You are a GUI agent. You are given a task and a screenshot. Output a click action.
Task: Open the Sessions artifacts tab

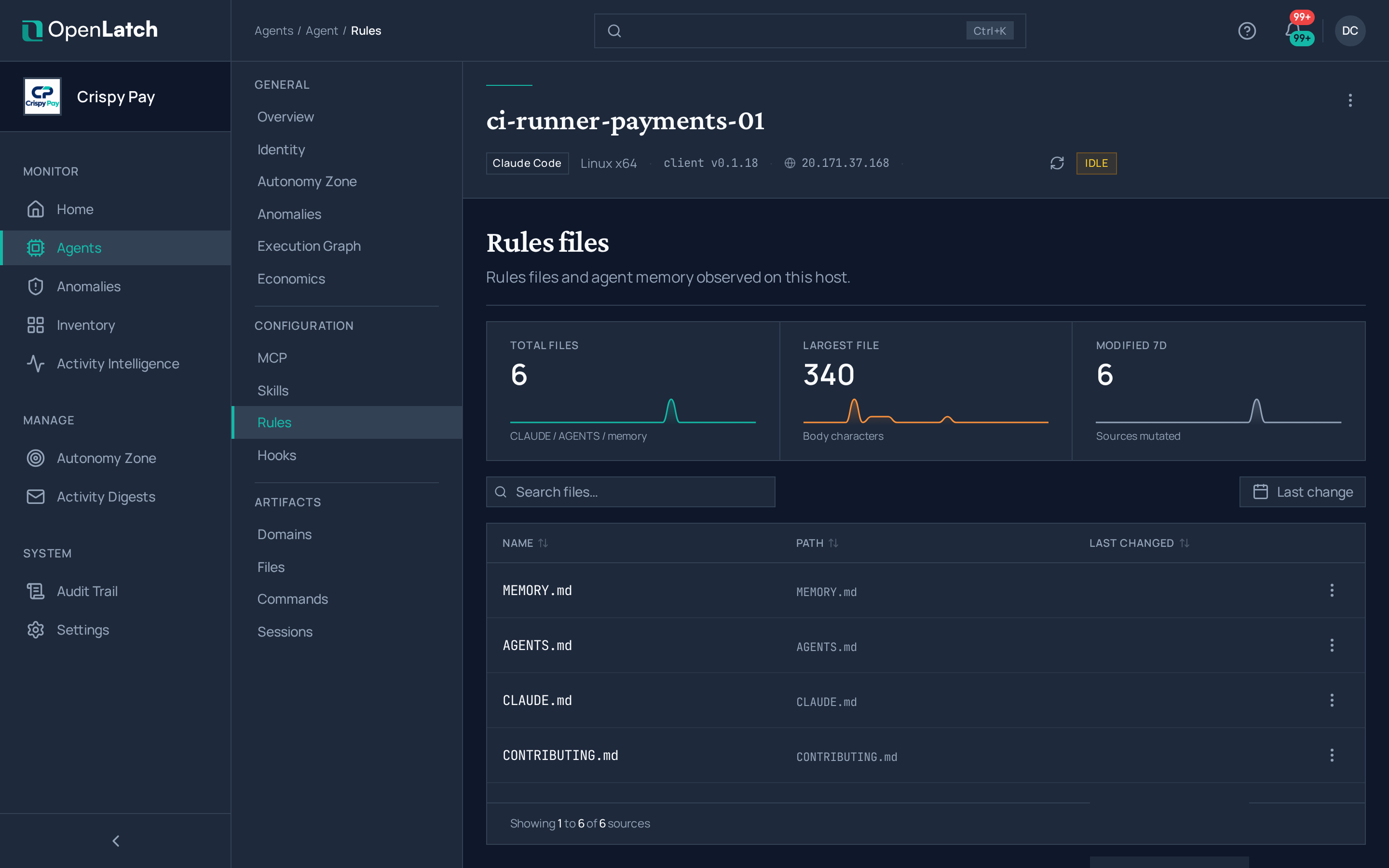click(347, 632)
